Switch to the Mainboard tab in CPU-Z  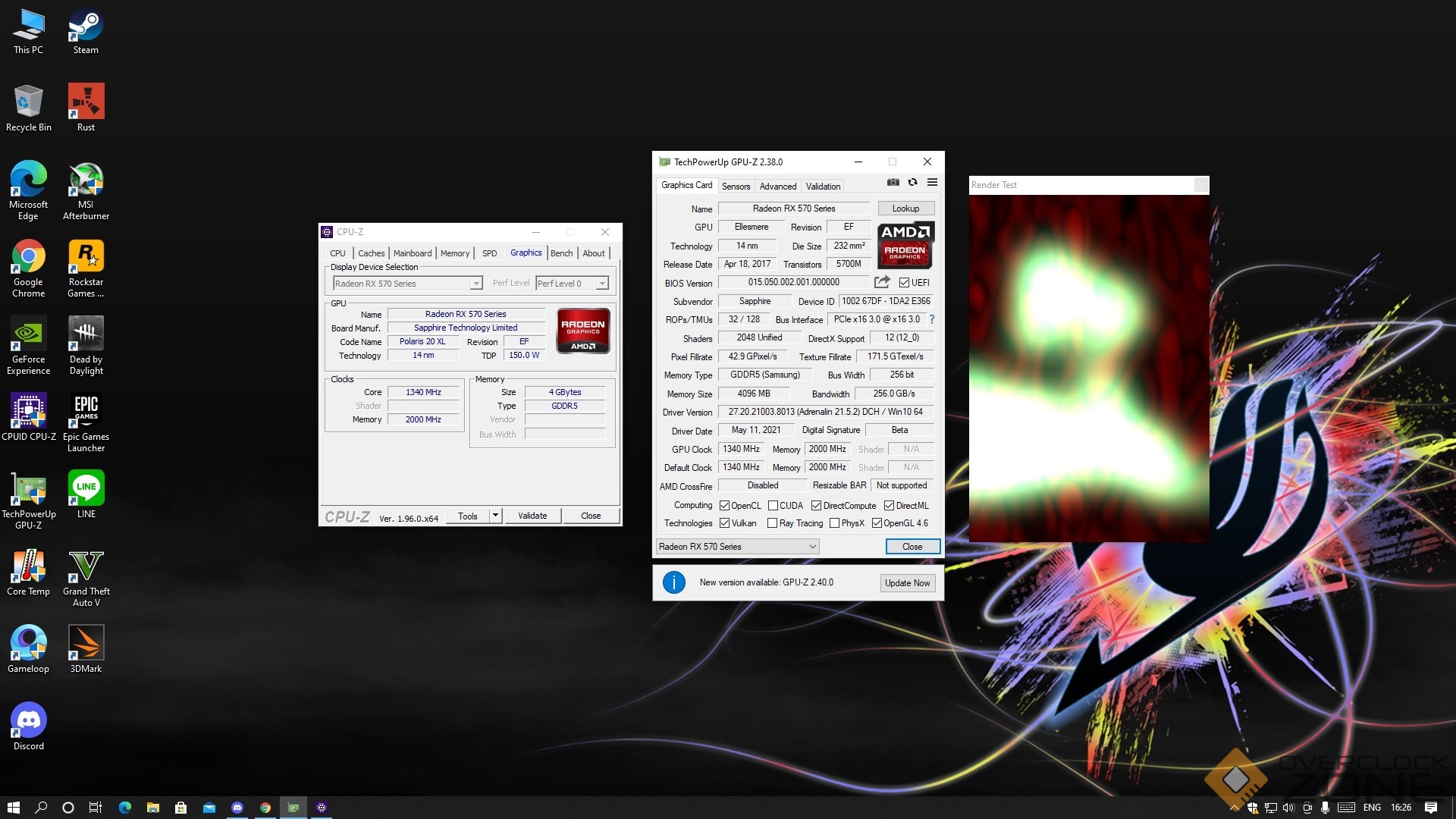412,253
